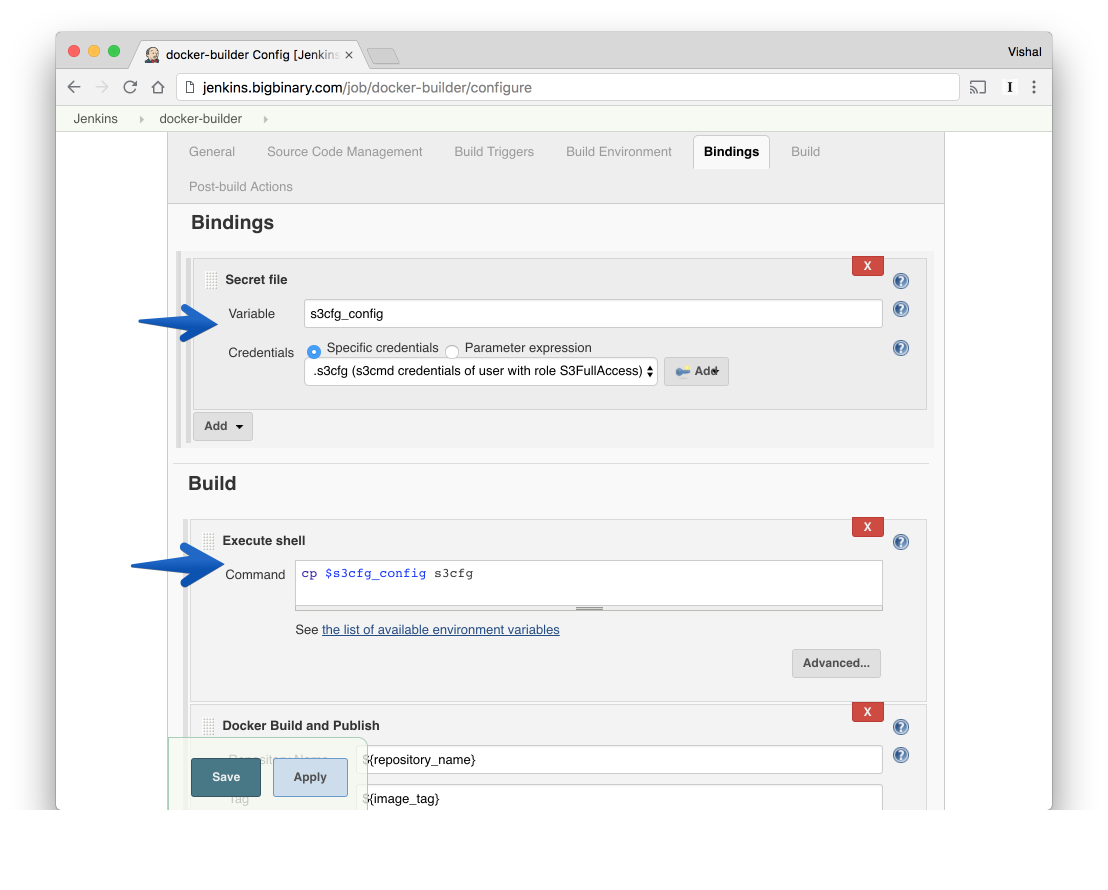This screenshot has height=890, width=1108.
Task: Open the list of available environment variables
Action: [x=441, y=629]
